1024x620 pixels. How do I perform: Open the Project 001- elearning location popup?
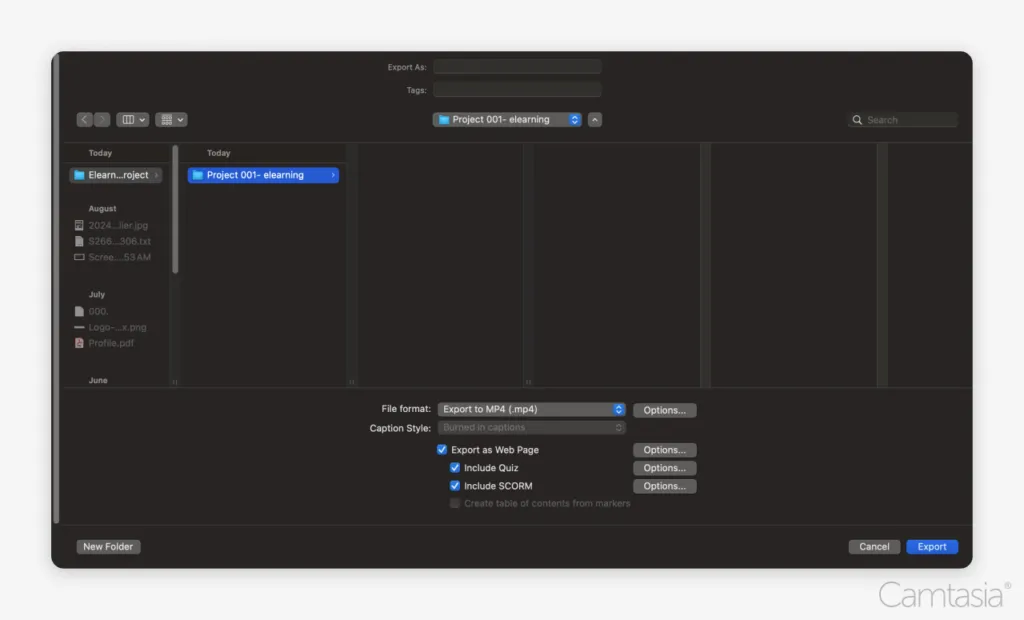[507, 120]
